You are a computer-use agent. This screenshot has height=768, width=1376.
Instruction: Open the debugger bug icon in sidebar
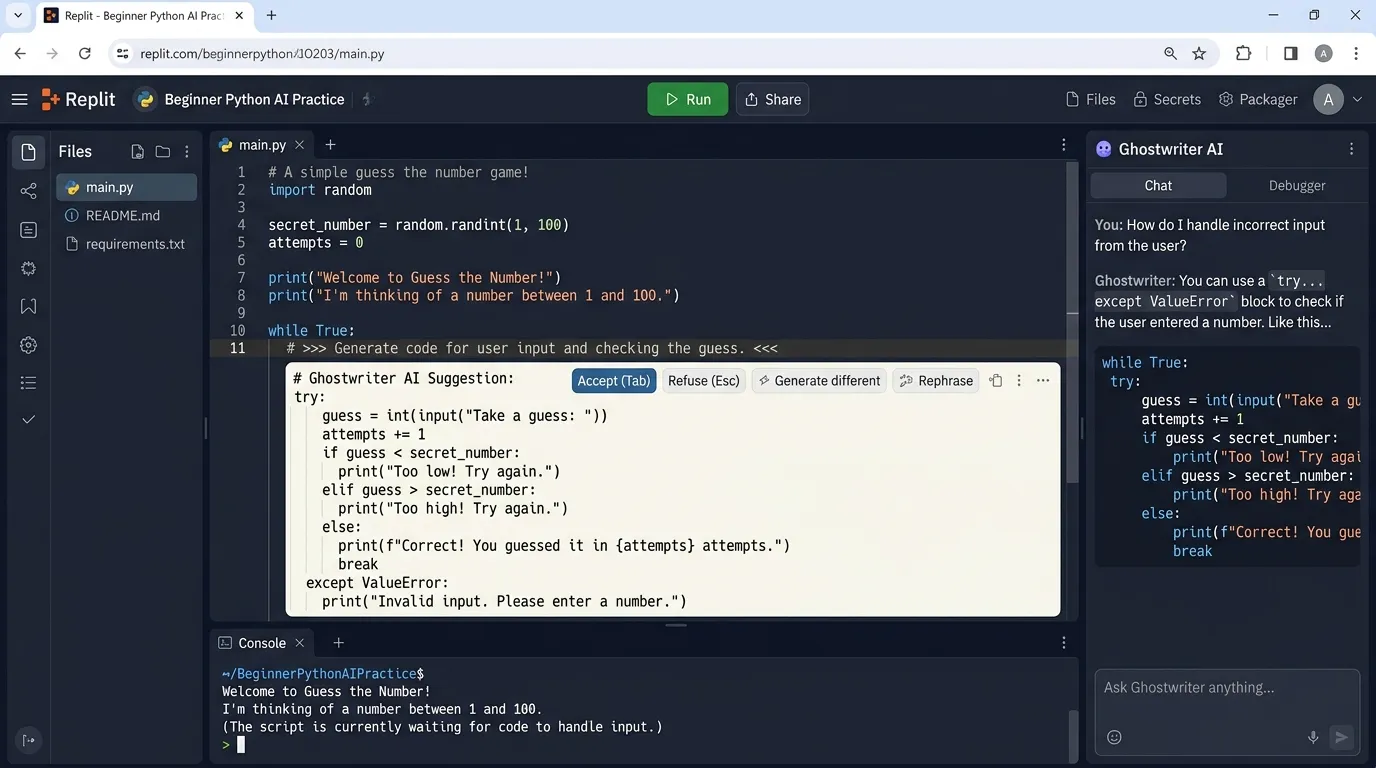click(29, 268)
